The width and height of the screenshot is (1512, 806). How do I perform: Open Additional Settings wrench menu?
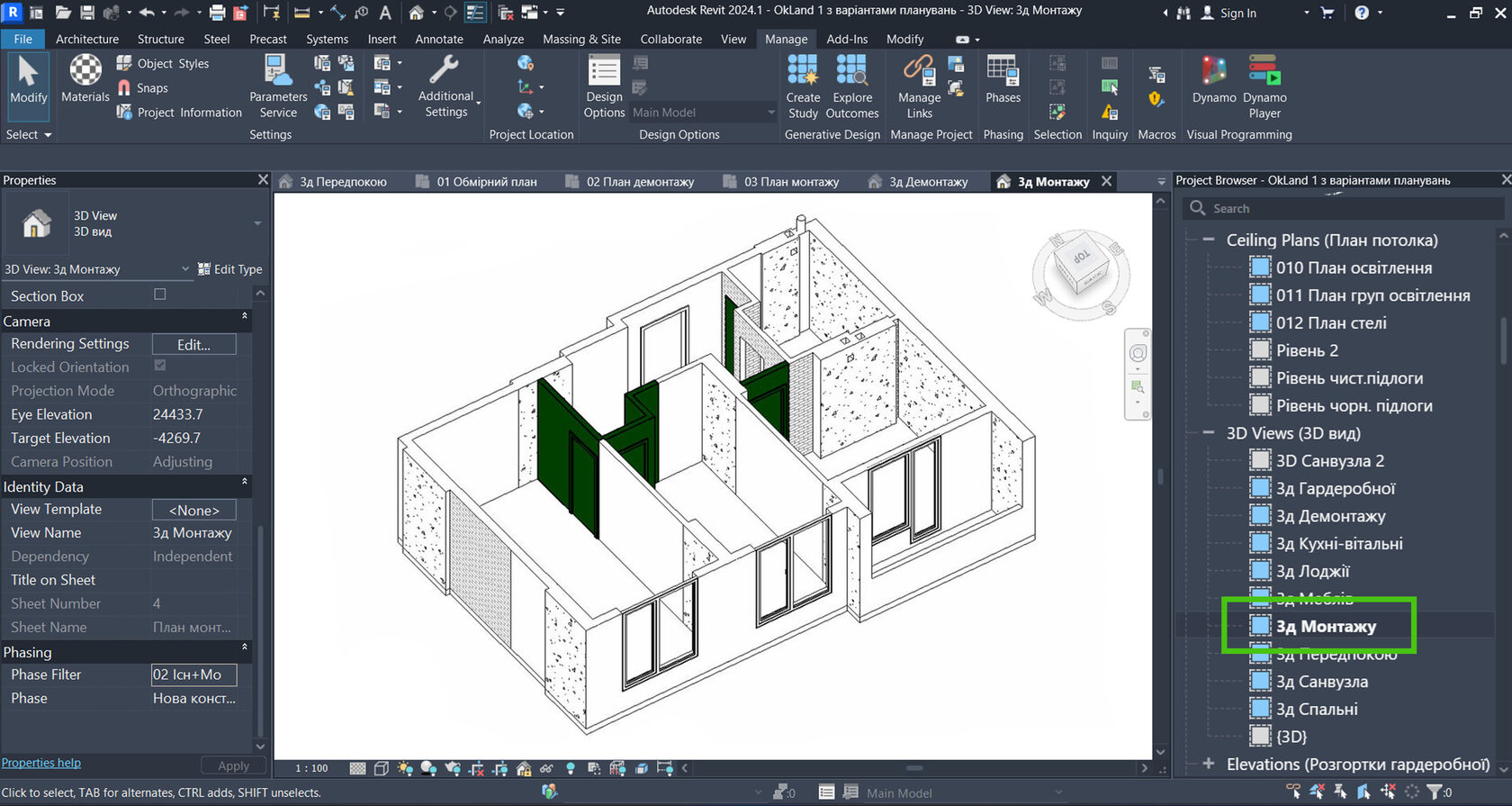tap(446, 86)
